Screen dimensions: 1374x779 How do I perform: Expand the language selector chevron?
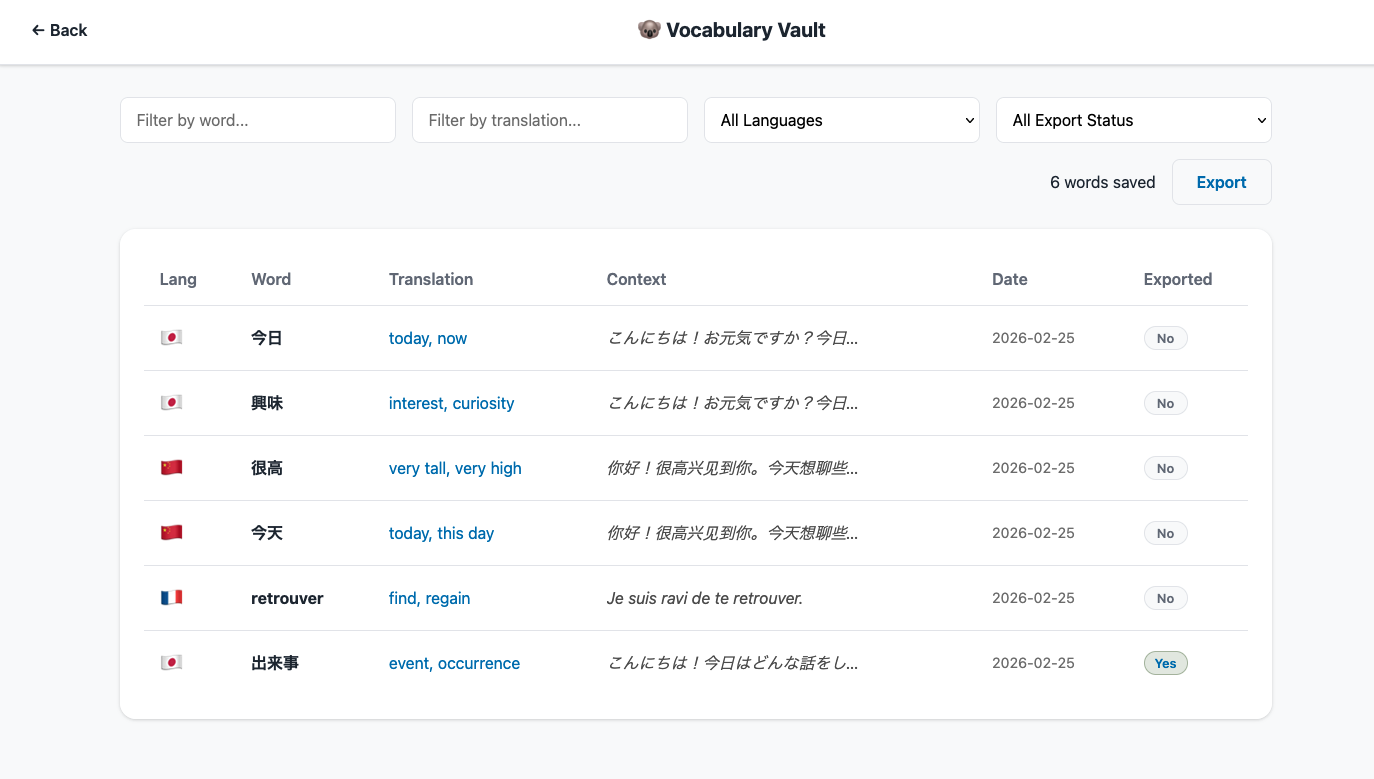coord(966,119)
